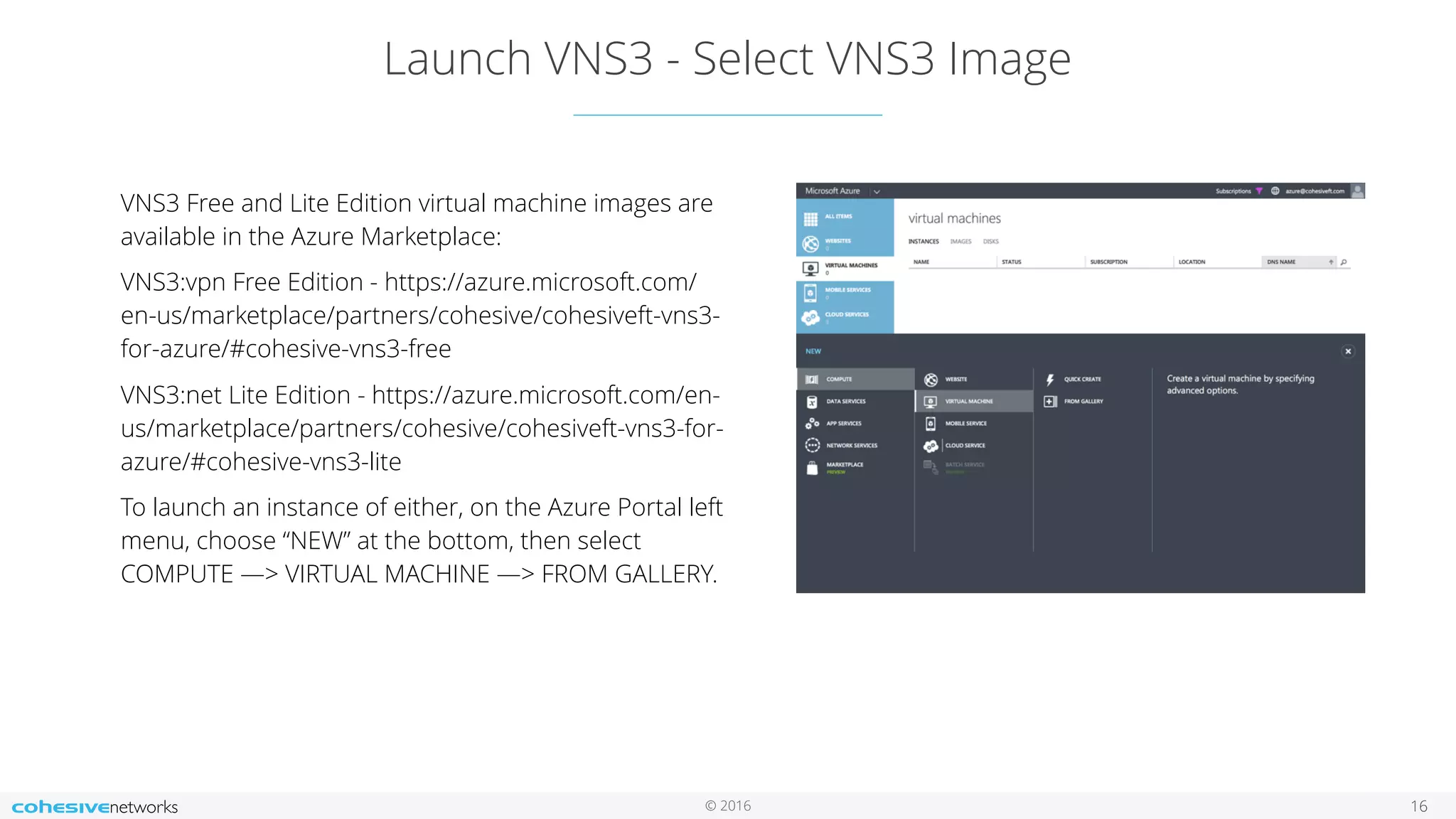
Task: Click the language globe icon in Azure header
Action: (1275, 191)
